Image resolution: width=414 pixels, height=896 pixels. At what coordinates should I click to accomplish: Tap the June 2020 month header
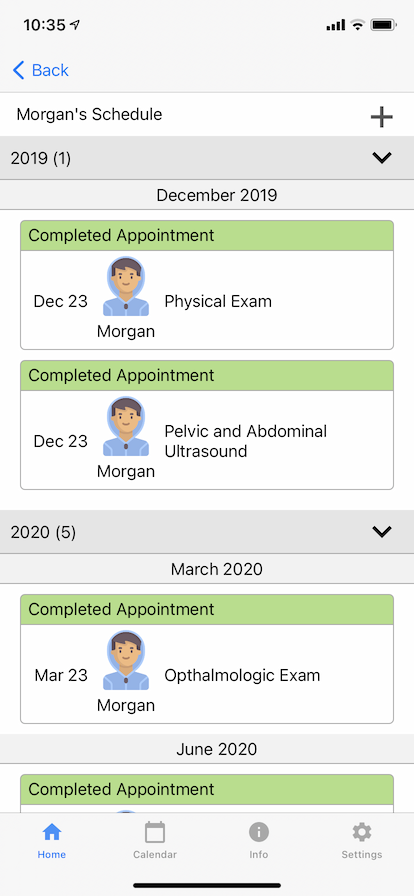point(217,749)
